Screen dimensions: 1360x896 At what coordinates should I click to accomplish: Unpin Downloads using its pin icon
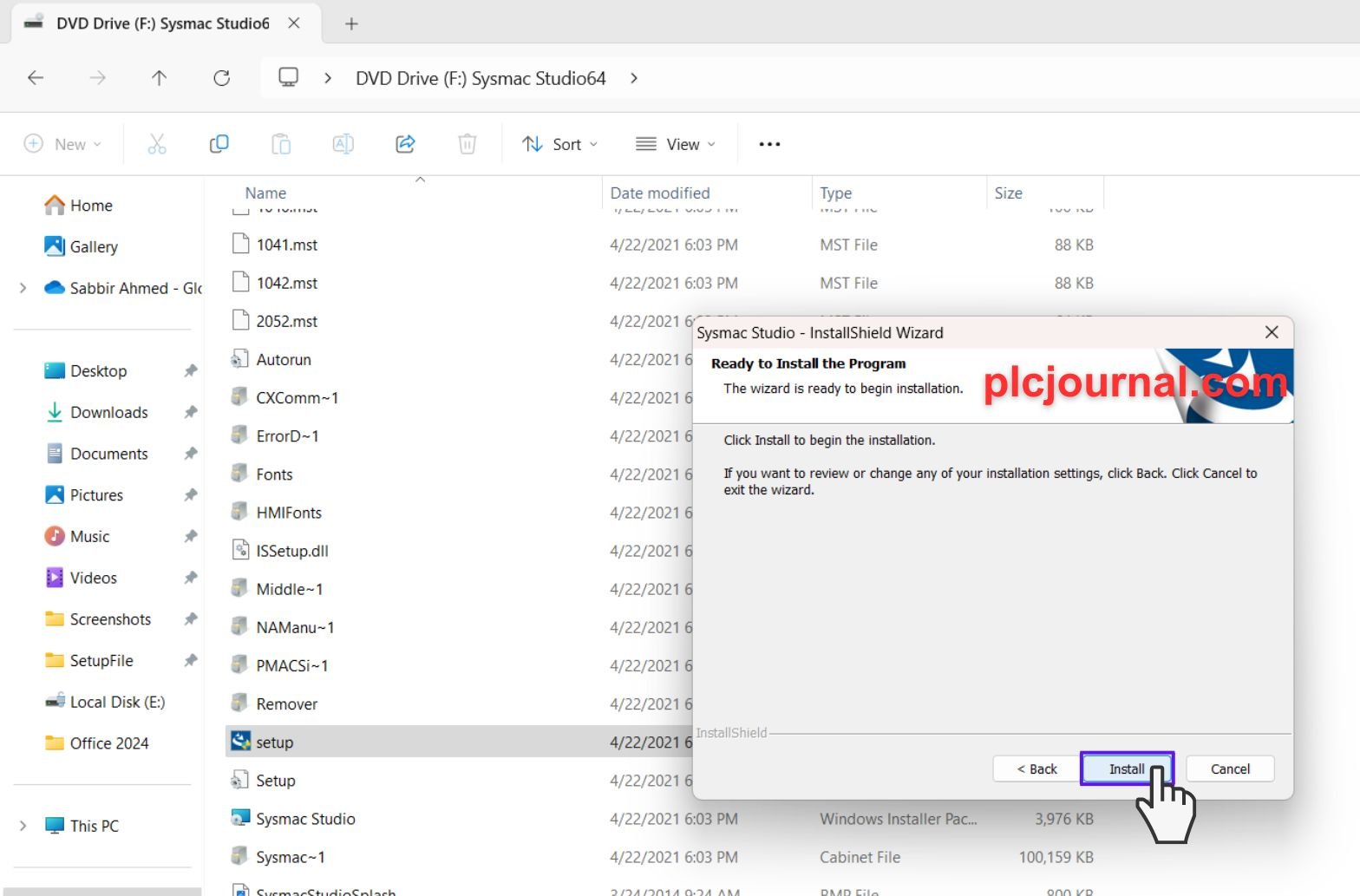191,413
